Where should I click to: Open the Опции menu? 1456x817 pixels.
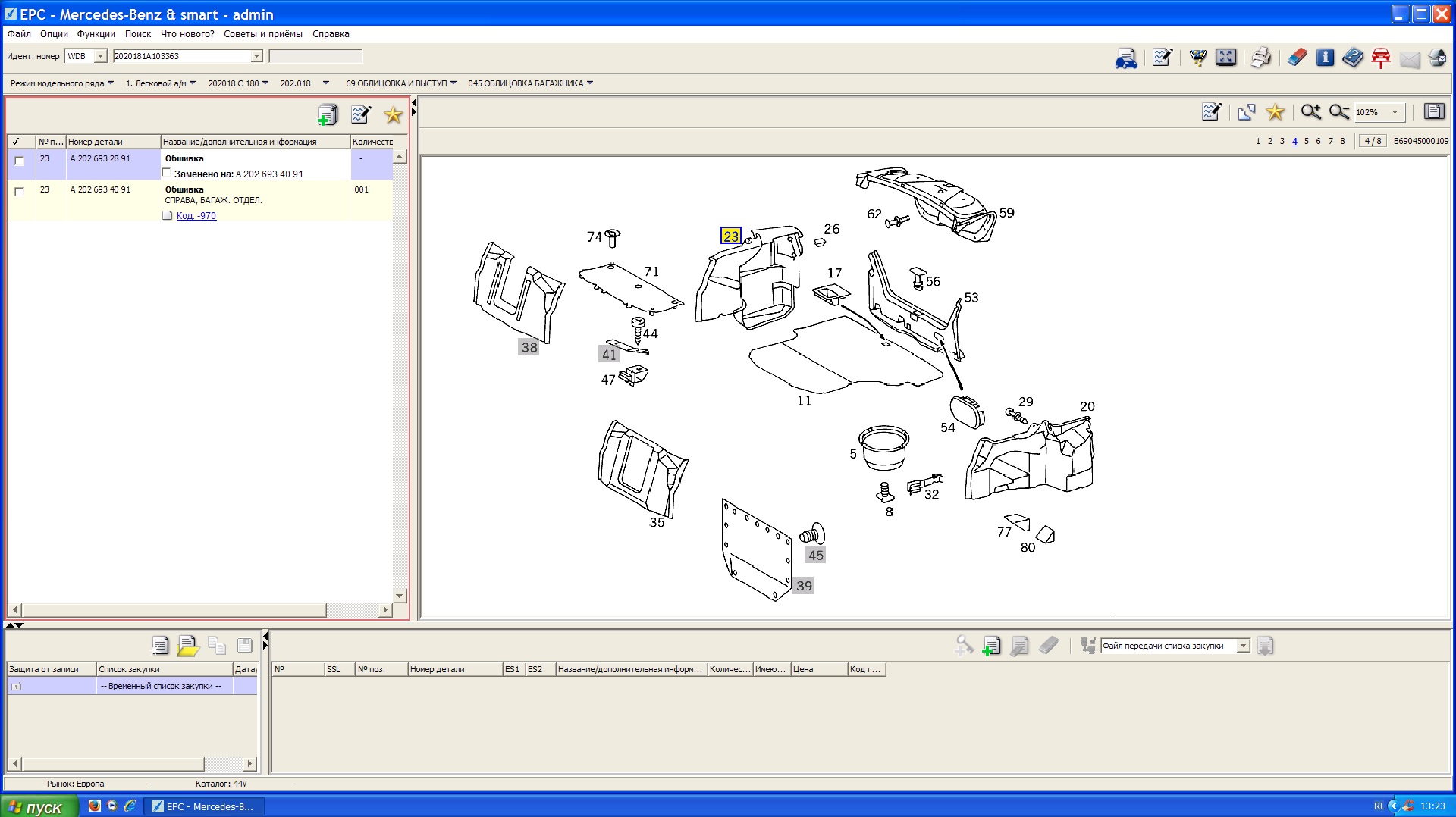point(54,34)
